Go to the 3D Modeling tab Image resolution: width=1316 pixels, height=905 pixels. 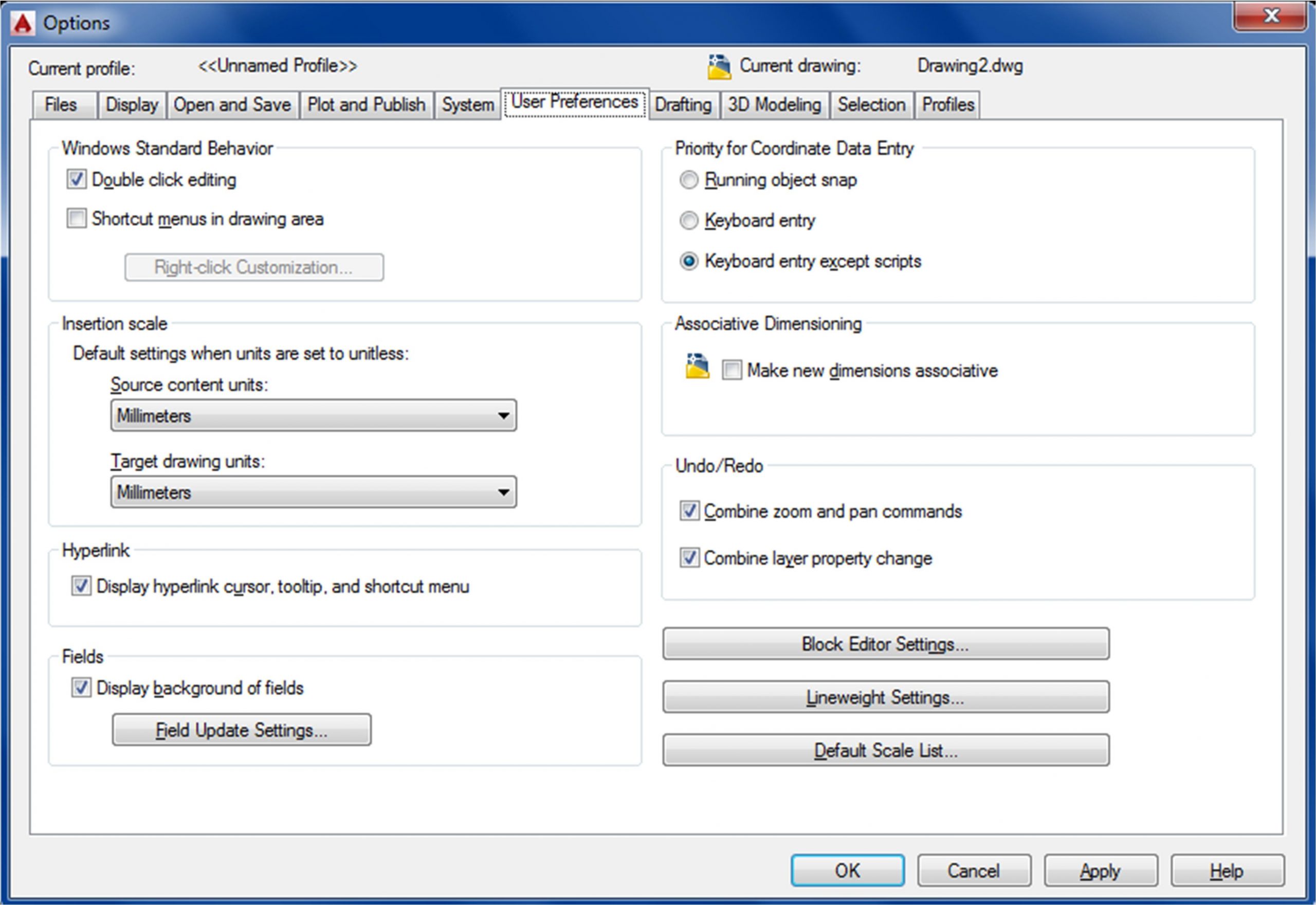coord(774,105)
